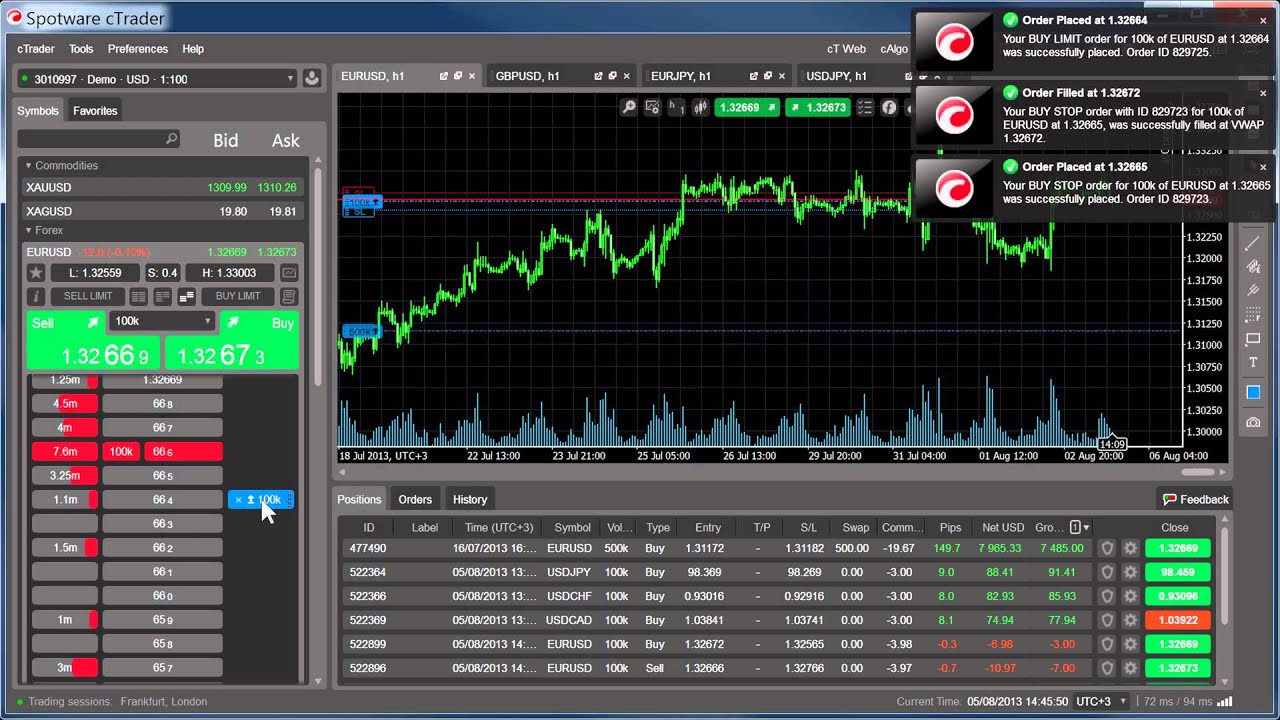
Task: Dismiss the 'Order Filled at 1.32672' notification
Action: 1263,93
